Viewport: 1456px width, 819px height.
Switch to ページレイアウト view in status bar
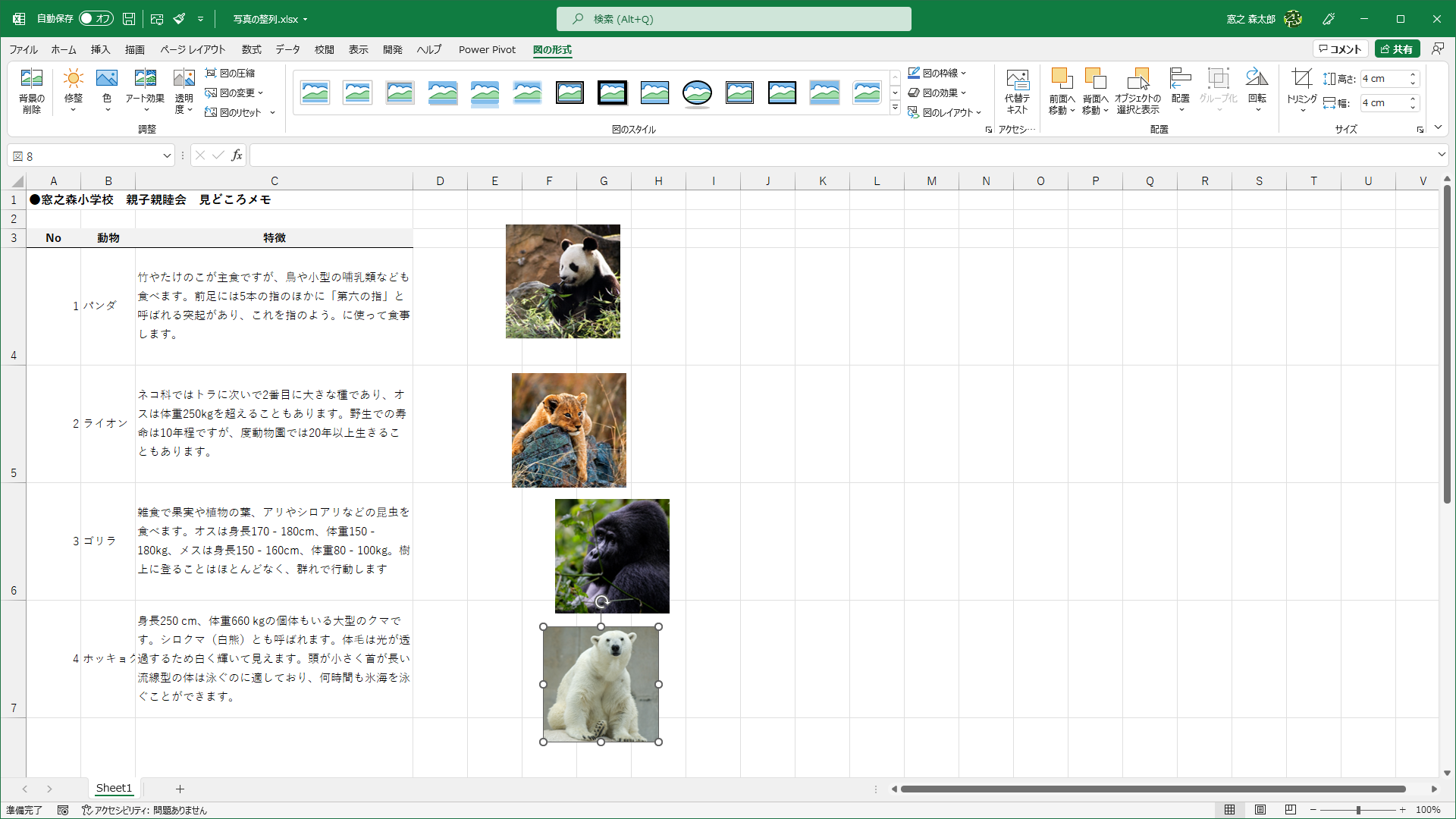(1260, 810)
